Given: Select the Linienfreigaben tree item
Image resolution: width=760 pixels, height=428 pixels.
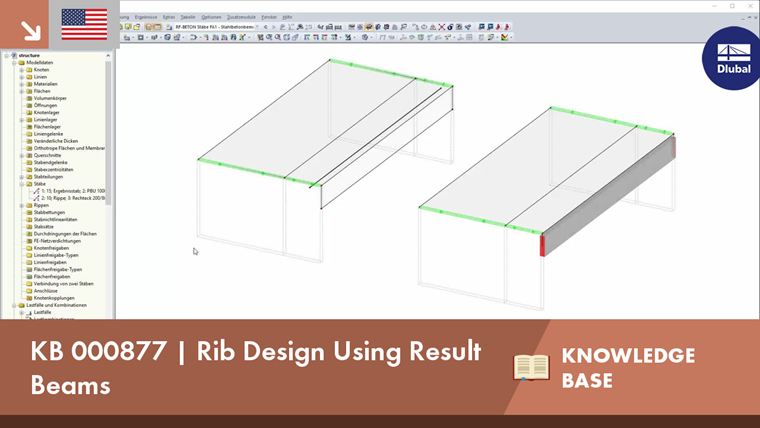Looking at the screenshot, I should pos(50,262).
